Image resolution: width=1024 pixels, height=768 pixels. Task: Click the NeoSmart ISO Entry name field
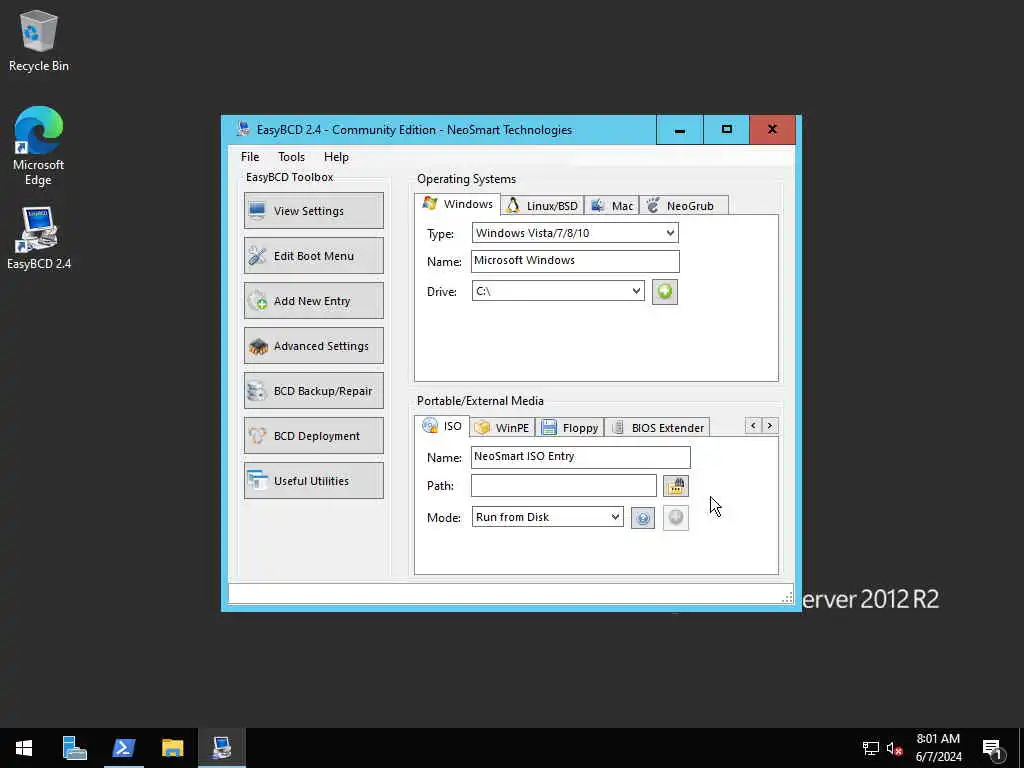point(580,457)
